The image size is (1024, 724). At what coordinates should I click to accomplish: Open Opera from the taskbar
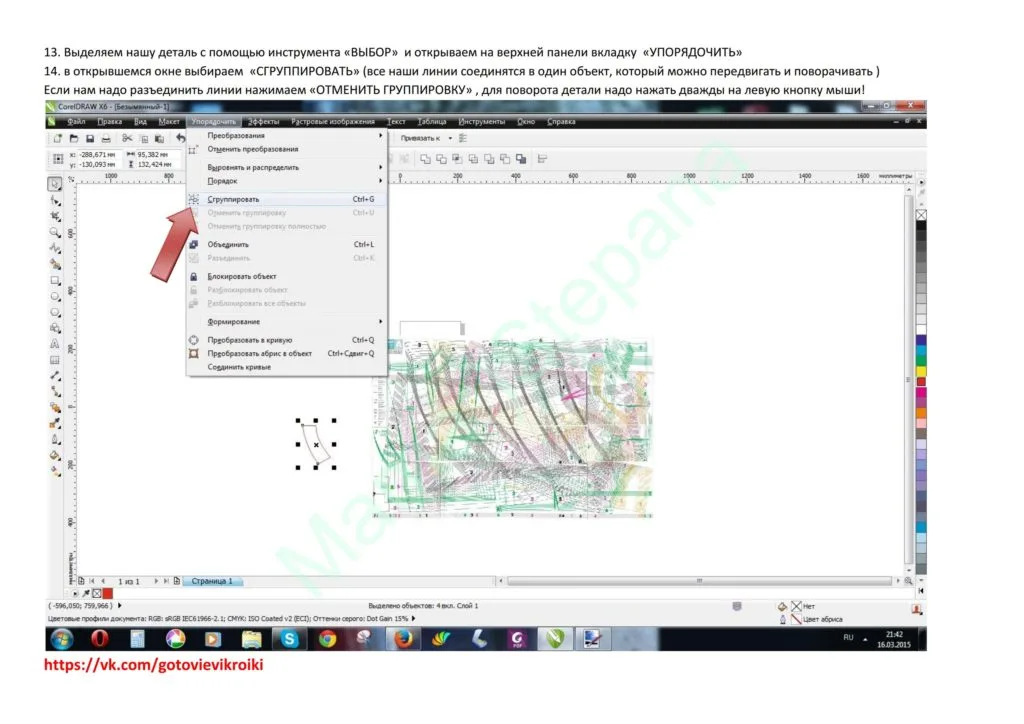tap(99, 638)
